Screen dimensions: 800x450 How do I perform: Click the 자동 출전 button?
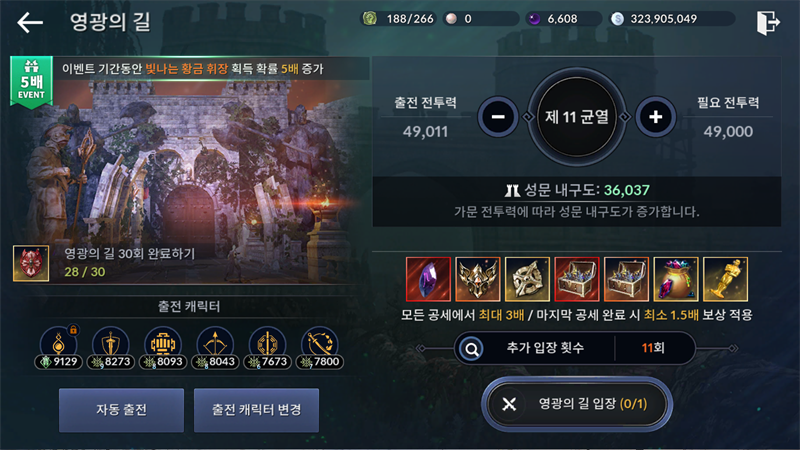[x=121, y=410]
